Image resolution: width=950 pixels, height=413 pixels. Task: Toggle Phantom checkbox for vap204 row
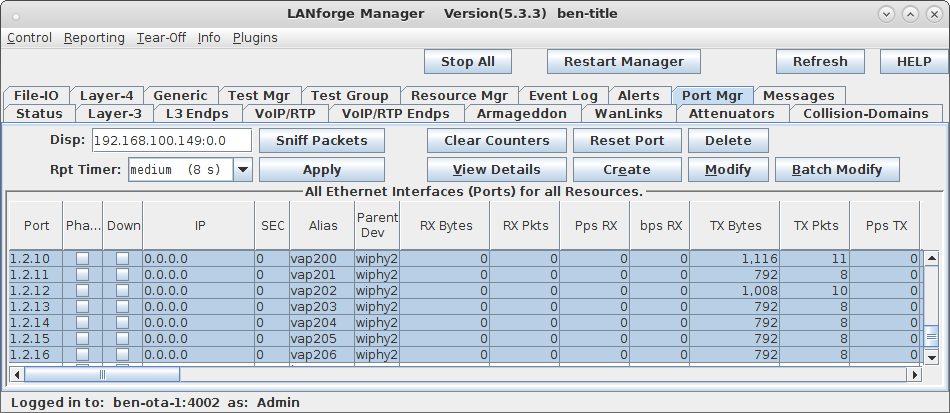point(82,322)
